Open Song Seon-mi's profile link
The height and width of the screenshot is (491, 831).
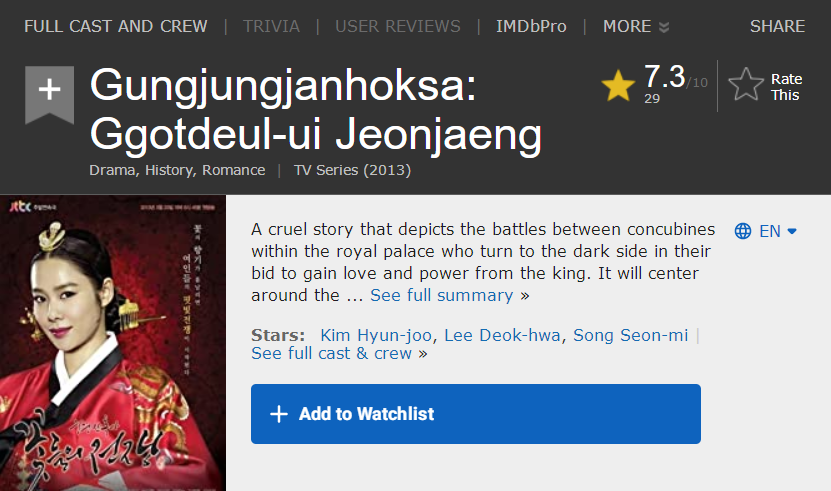pyautogui.click(x=630, y=335)
